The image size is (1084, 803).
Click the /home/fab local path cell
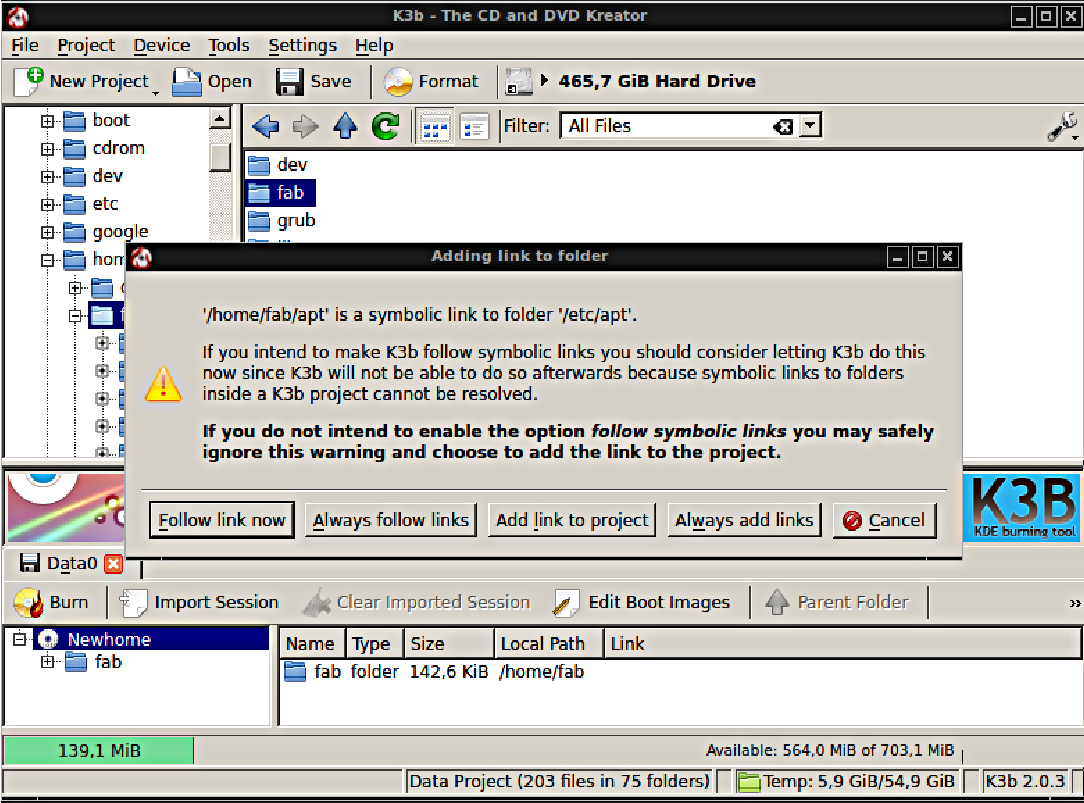click(541, 672)
